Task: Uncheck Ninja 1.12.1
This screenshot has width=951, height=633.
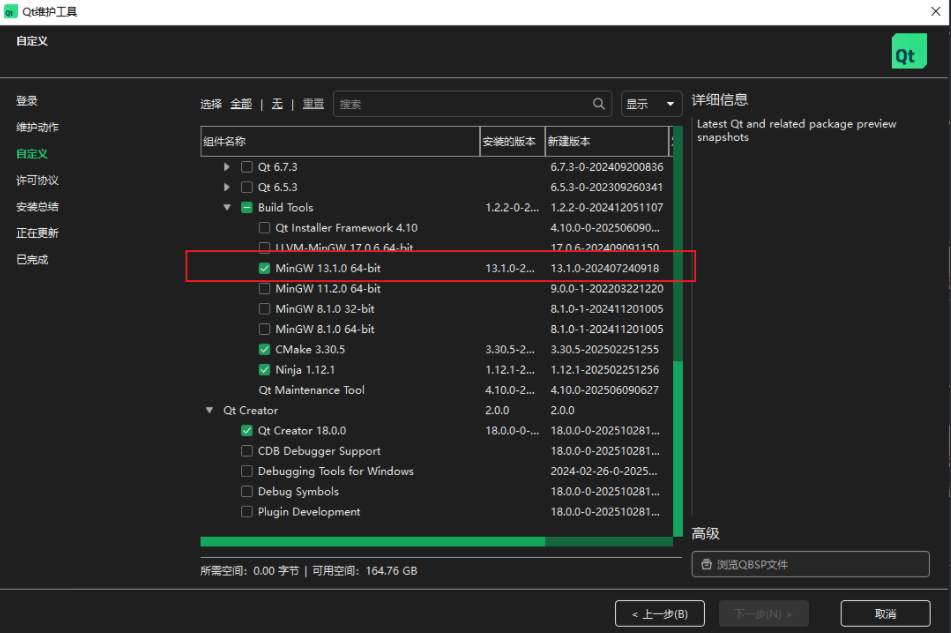Action: point(264,369)
